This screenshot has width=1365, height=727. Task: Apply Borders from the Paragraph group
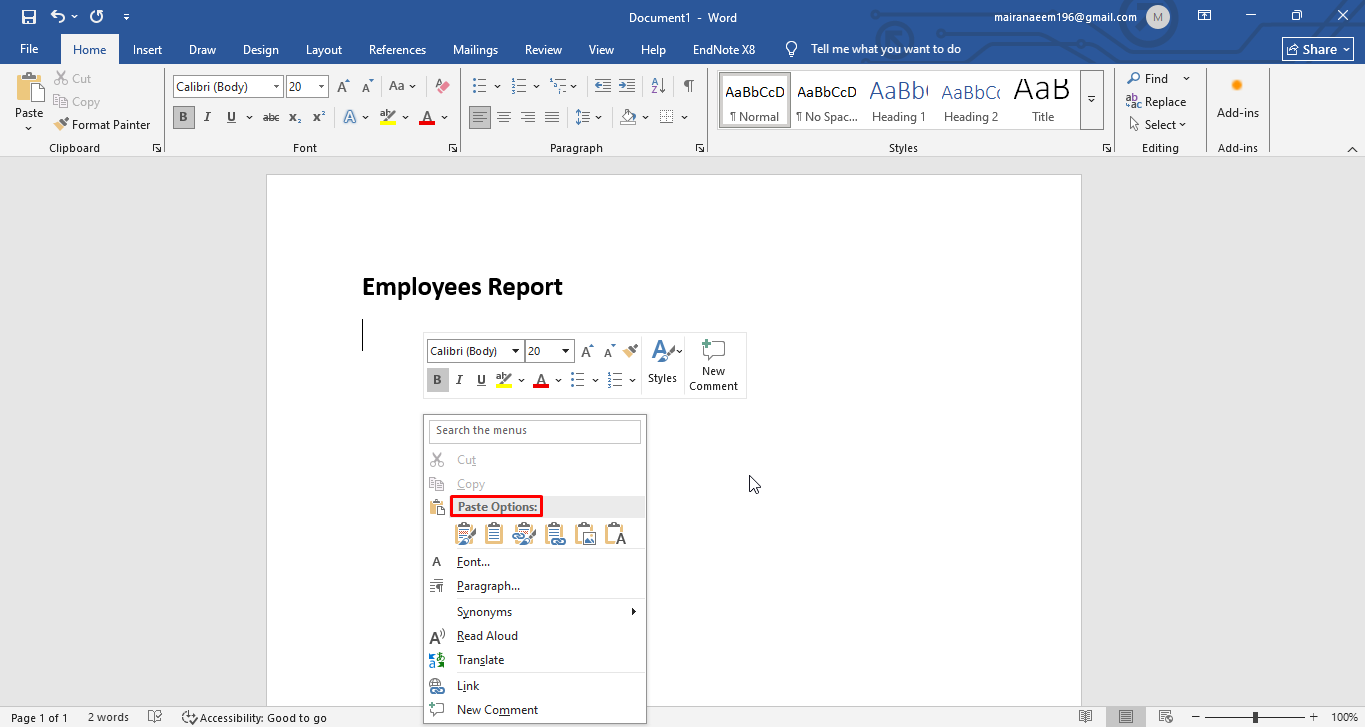click(667, 117)
